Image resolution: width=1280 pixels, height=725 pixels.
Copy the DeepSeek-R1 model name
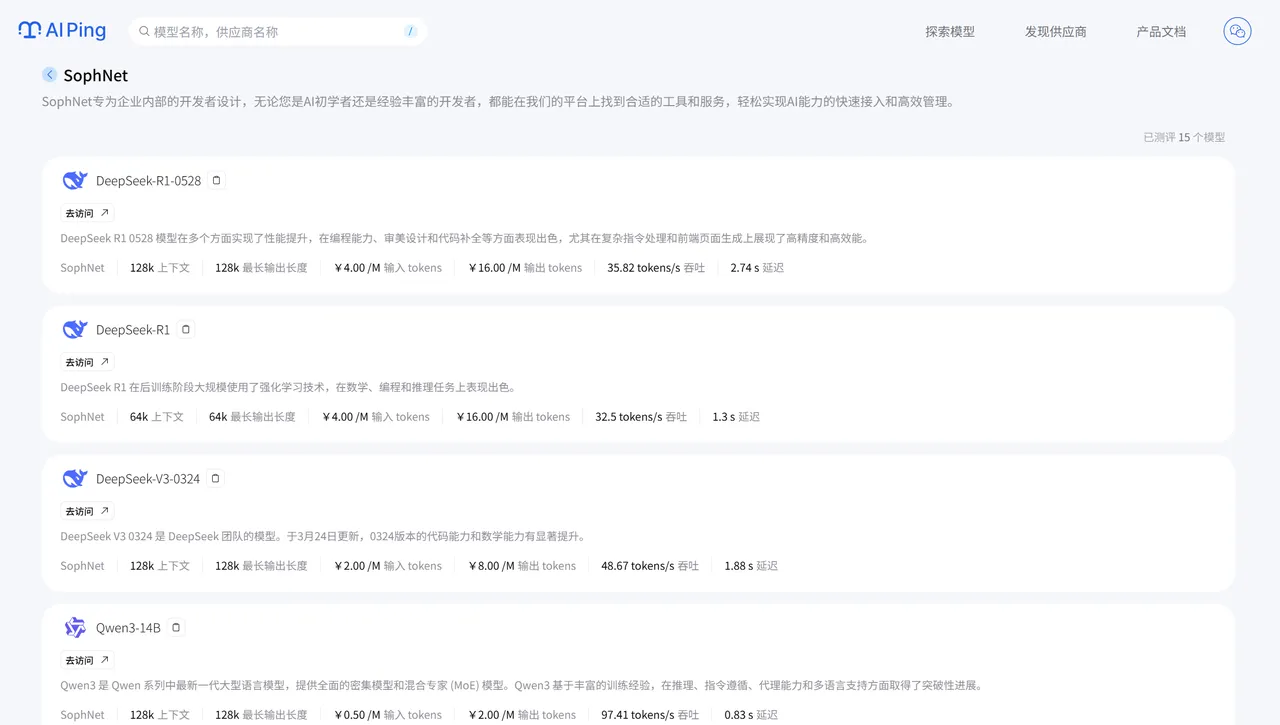click(186, 330)
